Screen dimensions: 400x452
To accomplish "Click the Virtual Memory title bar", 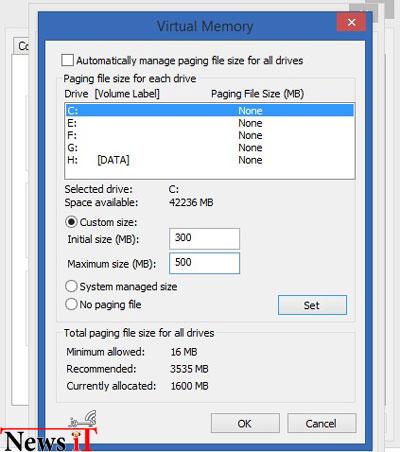I will click(x=187, y=26).
